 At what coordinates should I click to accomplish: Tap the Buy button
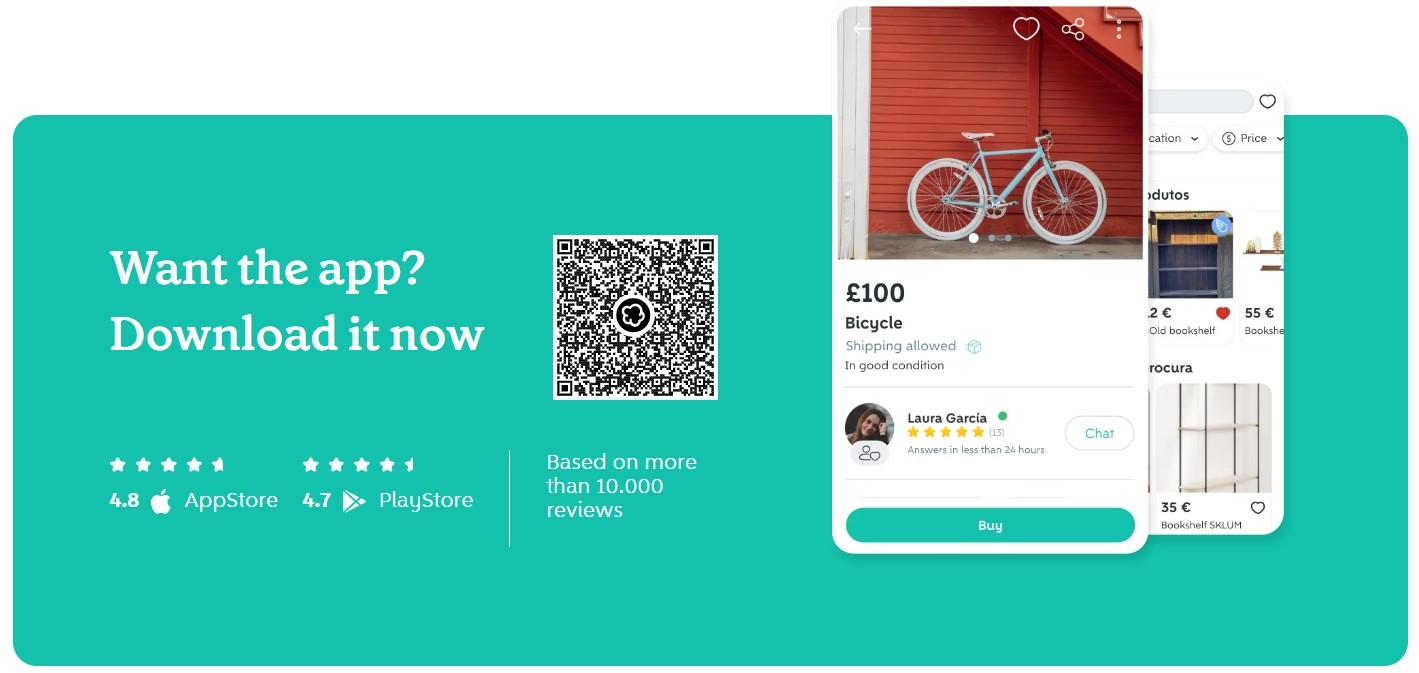pyautogui.click(x=990, y=525)
